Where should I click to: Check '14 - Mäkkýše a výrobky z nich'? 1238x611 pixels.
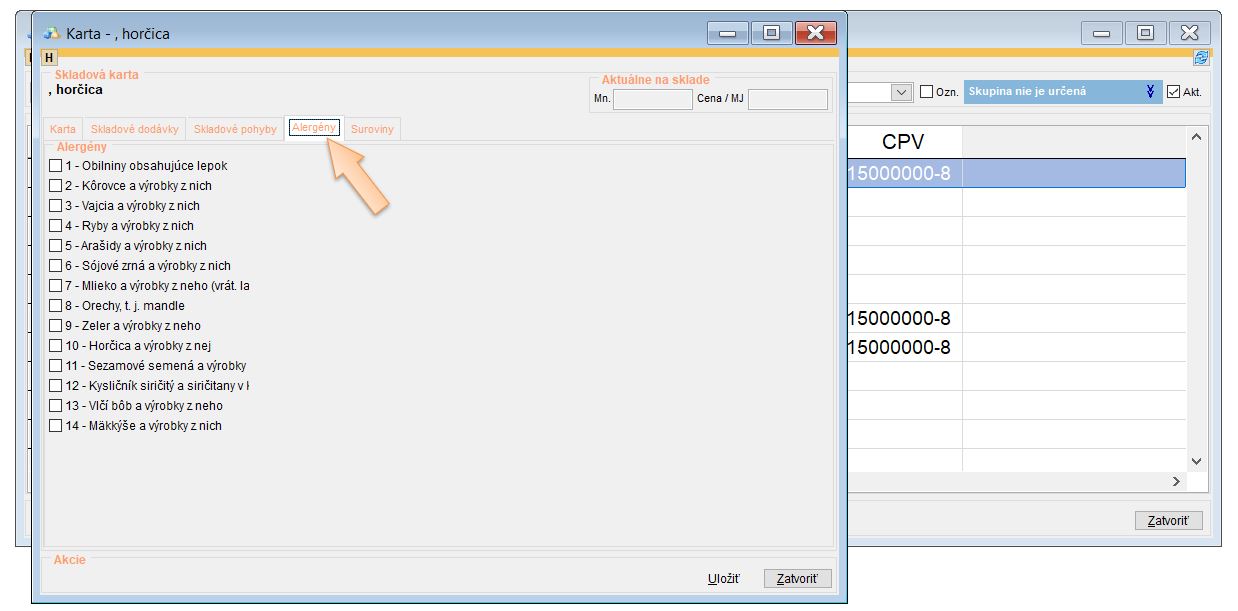point(56,426)
